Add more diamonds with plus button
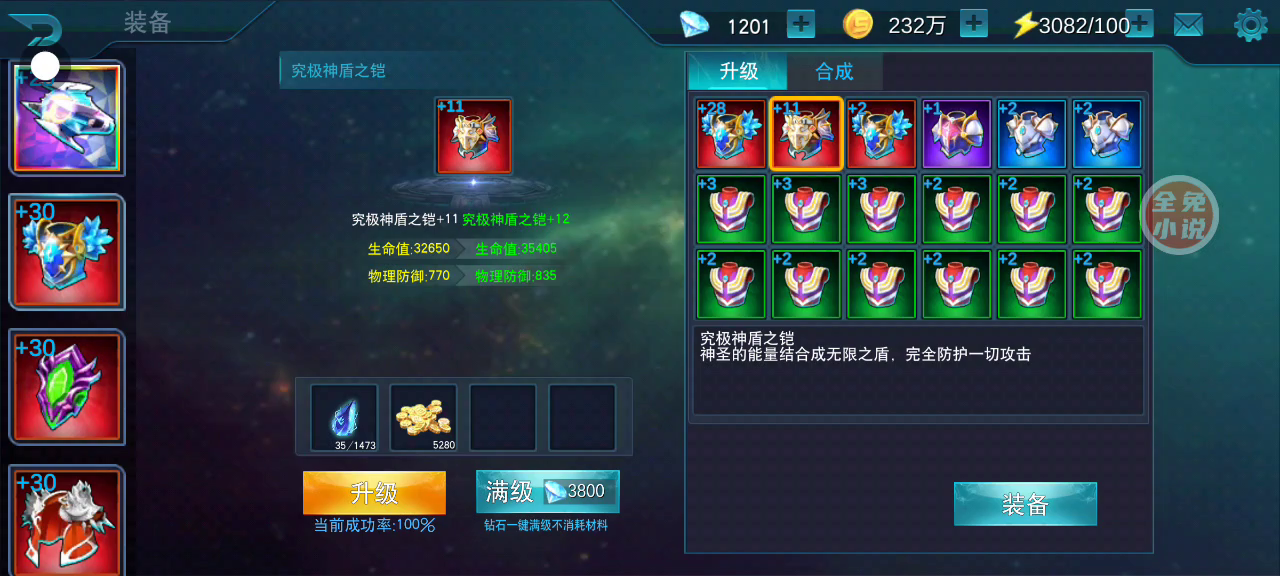 tap(801, 24)
